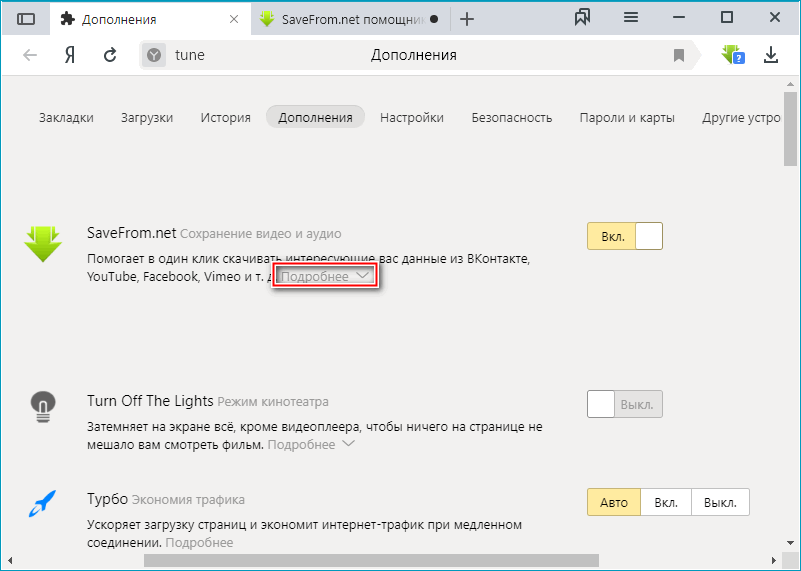Click the scroll left arrow
The image size is (801, 571).
(x=10, y=561)
